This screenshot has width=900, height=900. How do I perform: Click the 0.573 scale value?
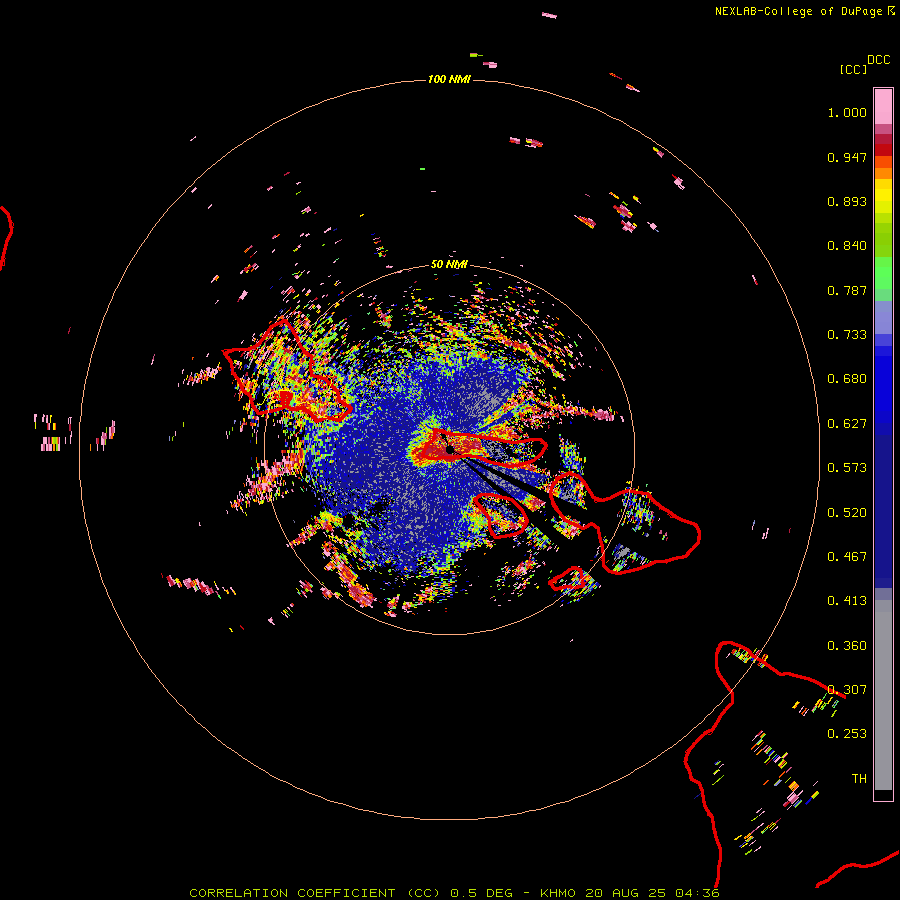(x=847, y=468)
